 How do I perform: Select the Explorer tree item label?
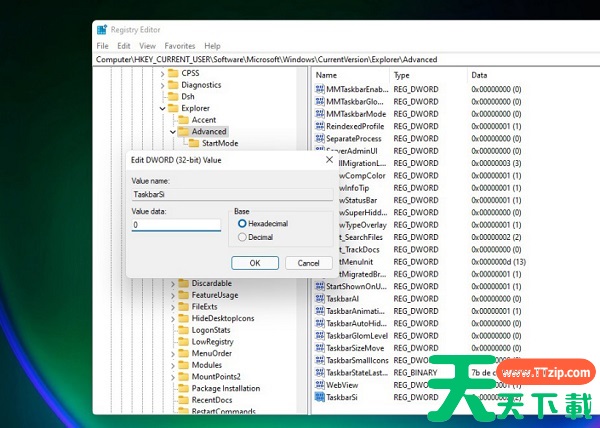coord(195,108)
